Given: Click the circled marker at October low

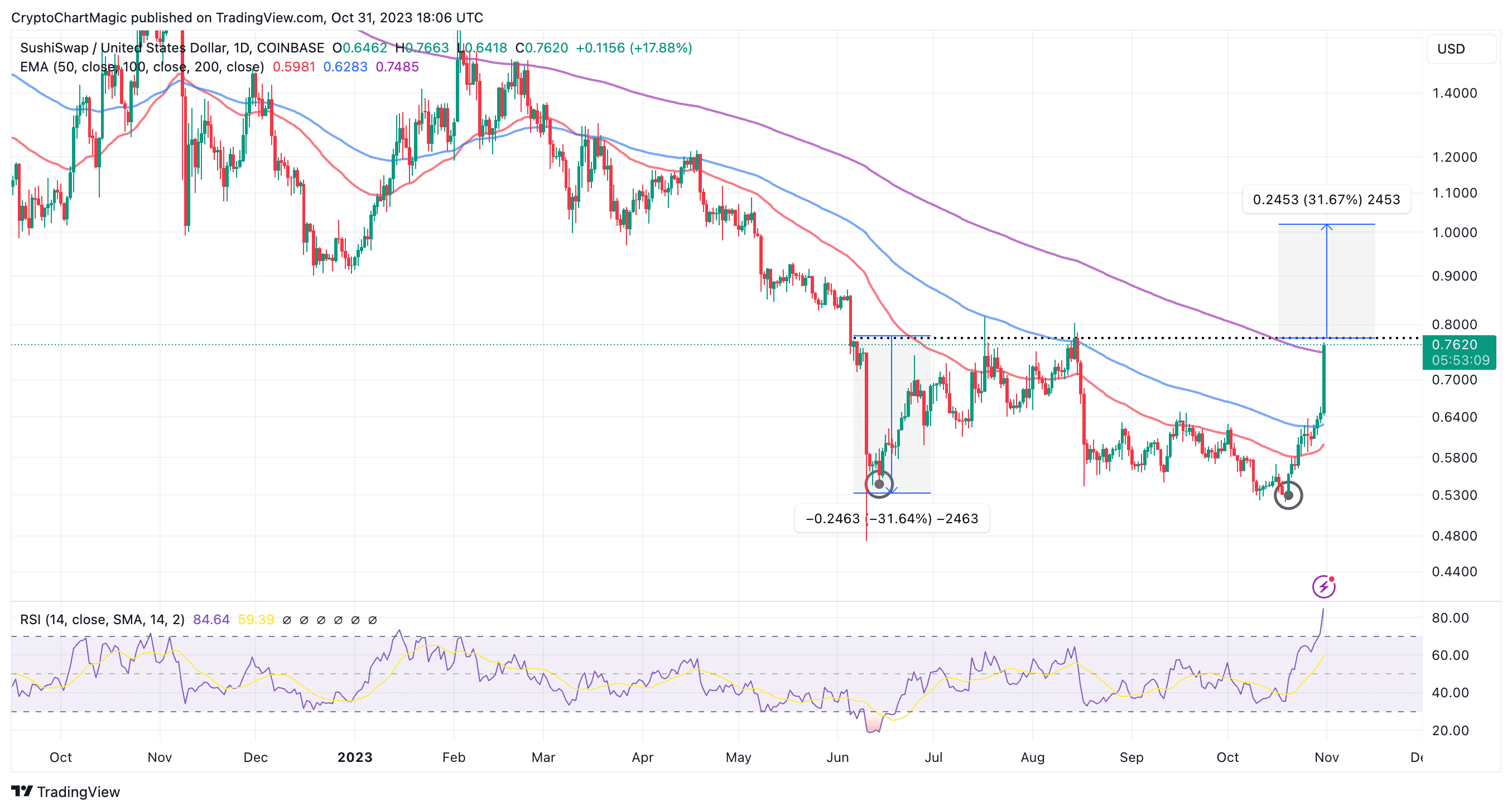Looking at the screenshot, I should (1288, 495).
